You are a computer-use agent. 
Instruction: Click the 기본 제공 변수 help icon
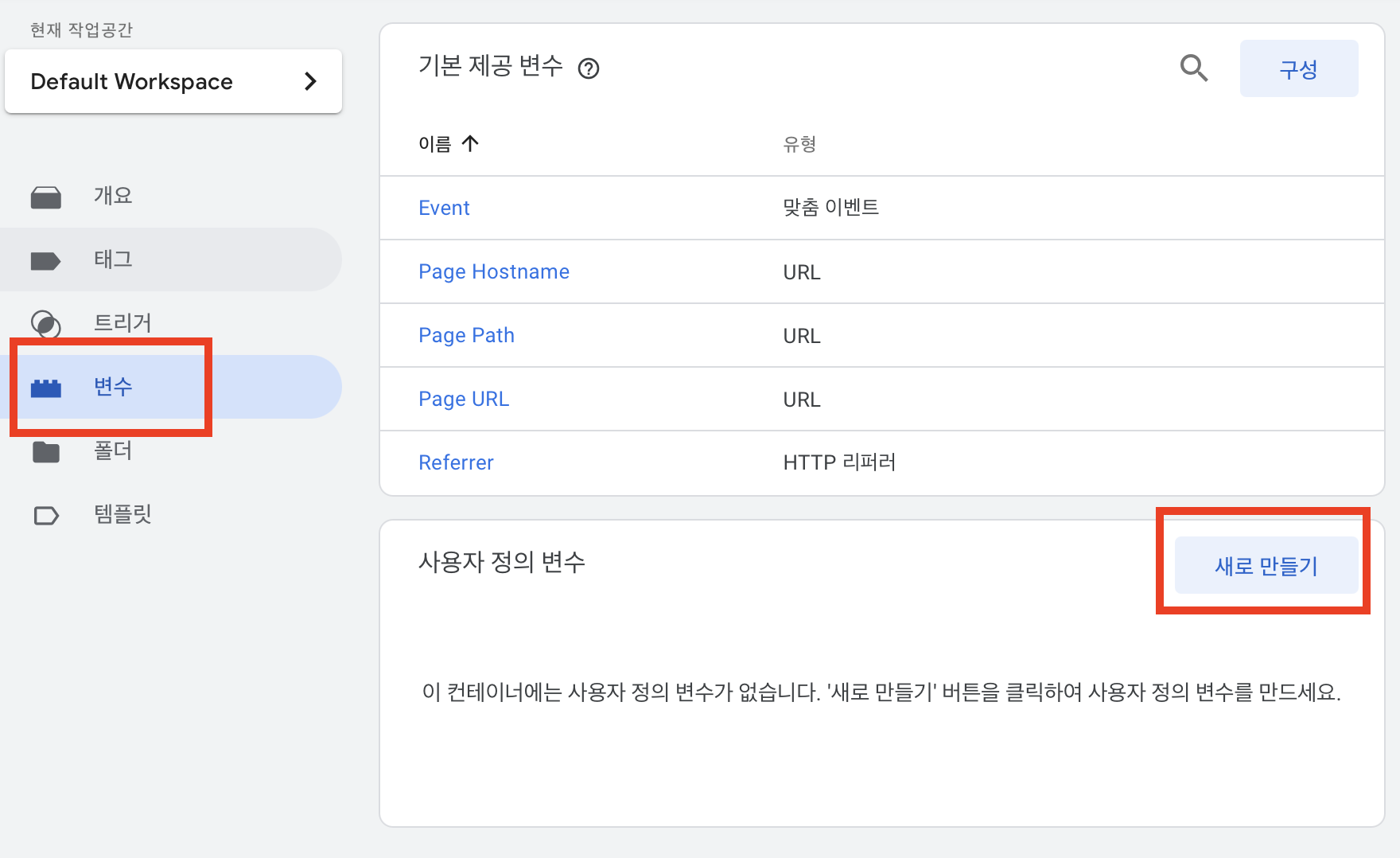[589, 68]
